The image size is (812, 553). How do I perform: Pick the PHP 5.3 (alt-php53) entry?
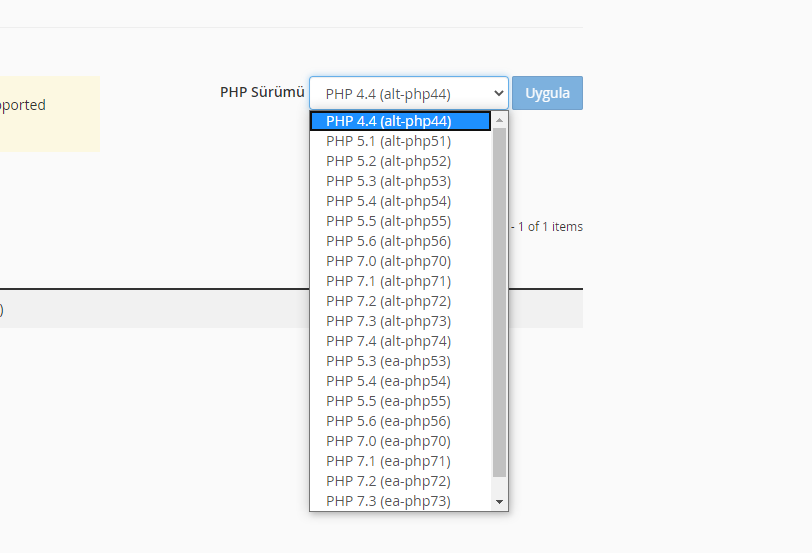(400, 181)
